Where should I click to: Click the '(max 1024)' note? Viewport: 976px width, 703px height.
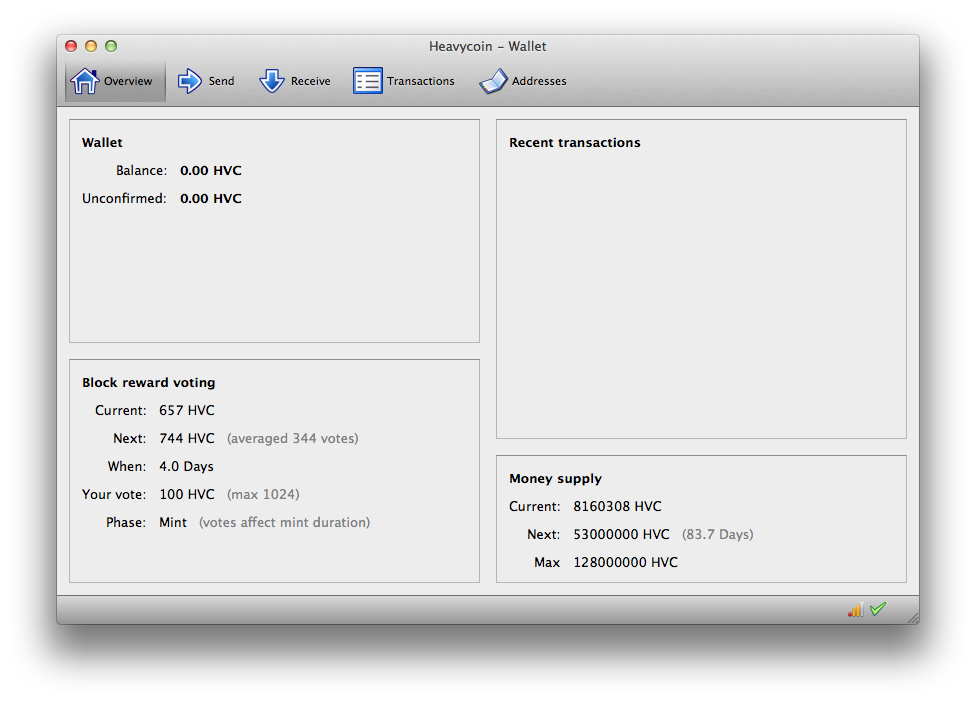pos(263,494)
